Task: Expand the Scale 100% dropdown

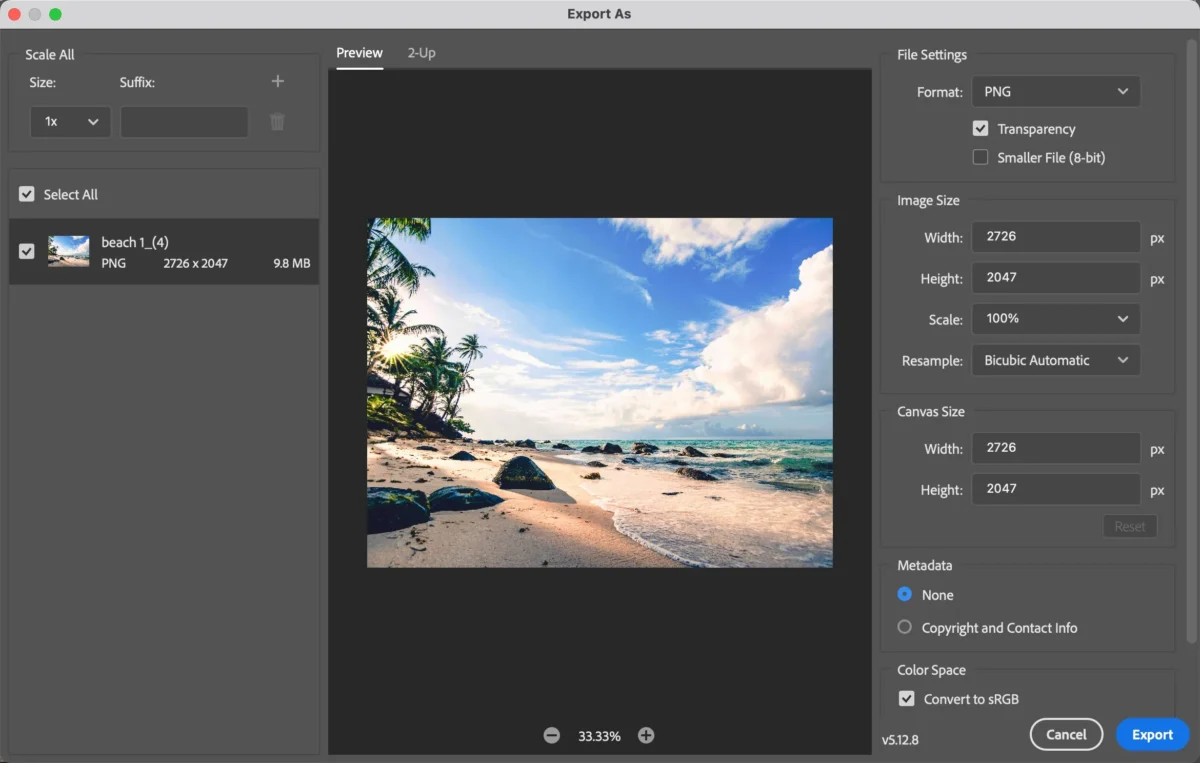Action: (x=1055, y=318)
